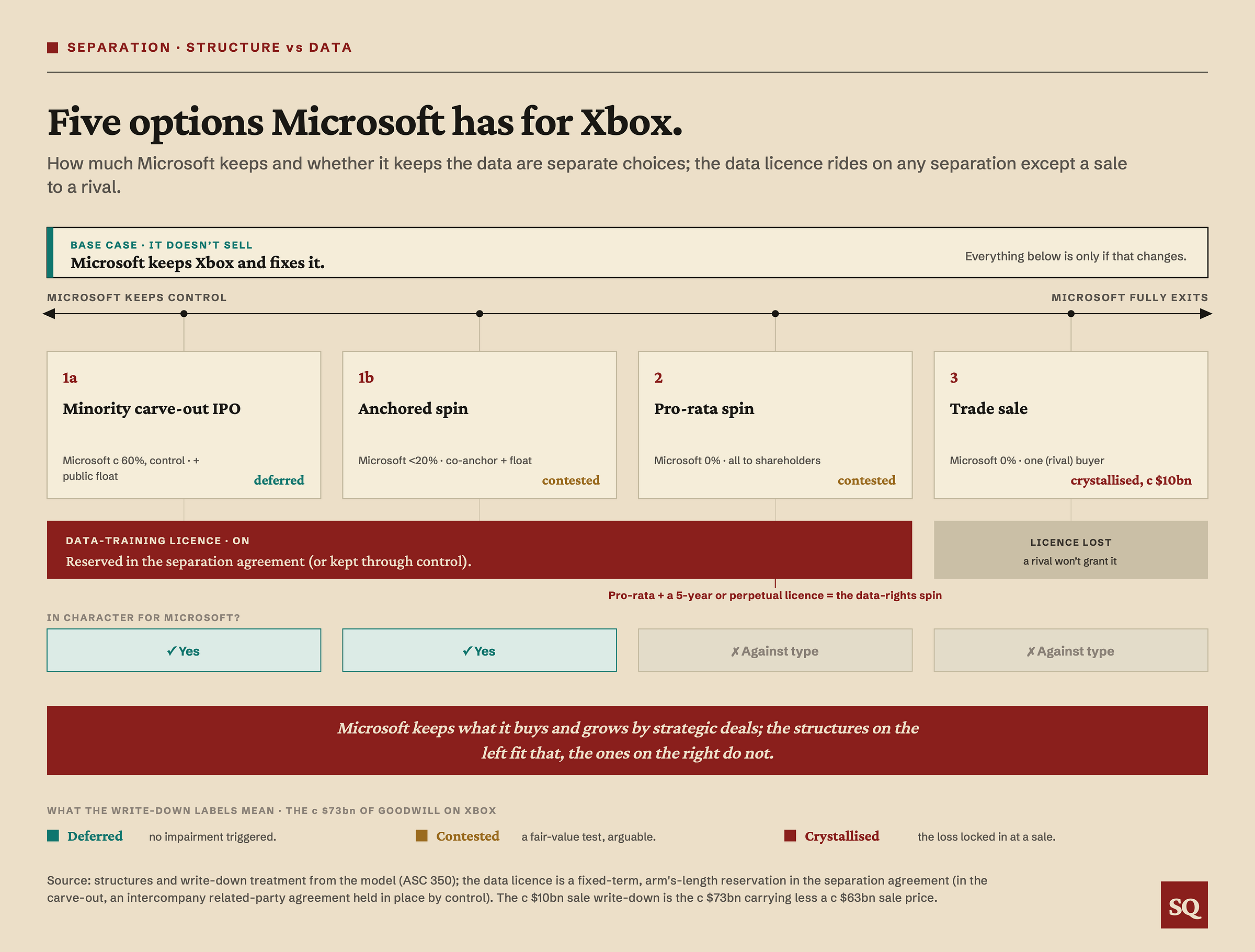
Task: Select the dark red Crystallised legend swatch
Action: click(790, 835)
